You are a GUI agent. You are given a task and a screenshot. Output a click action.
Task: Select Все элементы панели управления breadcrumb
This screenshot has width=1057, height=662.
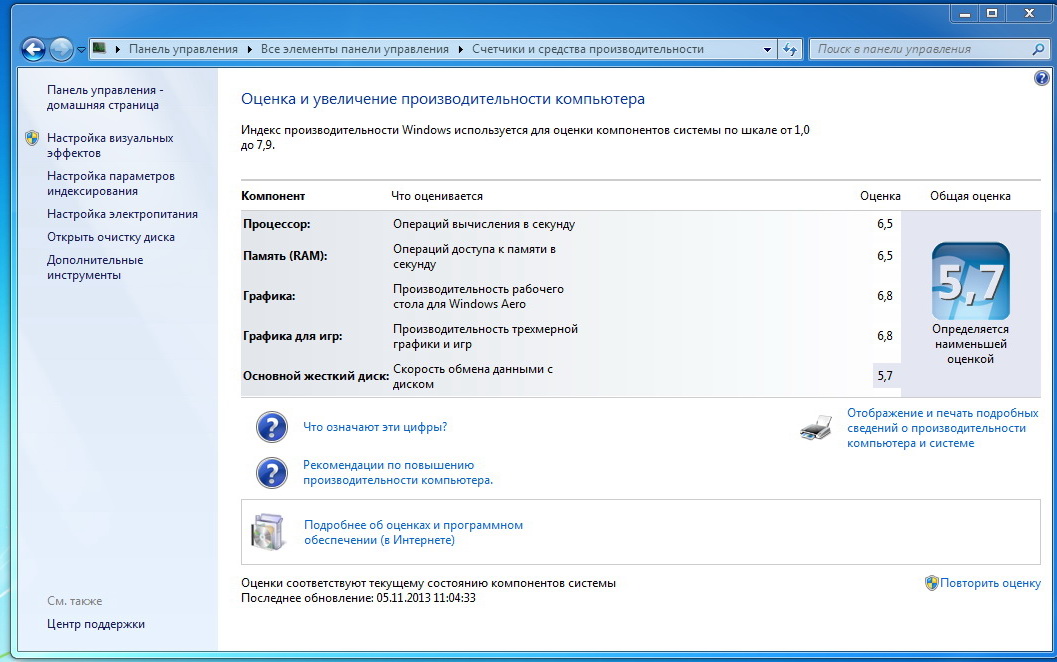(355, 49)
